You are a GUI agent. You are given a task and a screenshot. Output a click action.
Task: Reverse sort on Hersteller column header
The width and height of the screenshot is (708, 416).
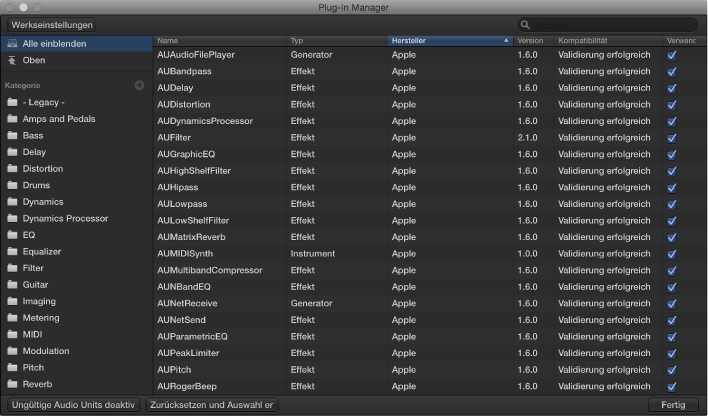[450, 41]
